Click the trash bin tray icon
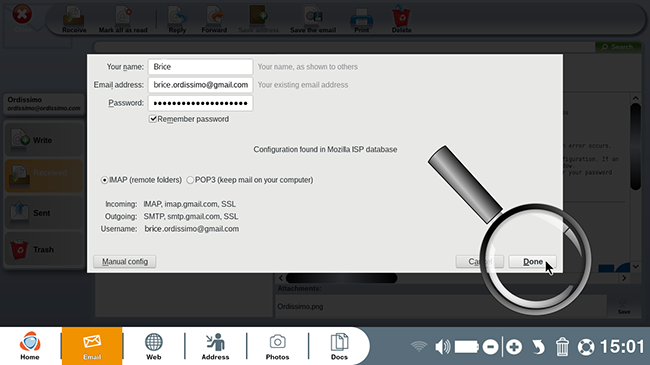 pos(562,346)
